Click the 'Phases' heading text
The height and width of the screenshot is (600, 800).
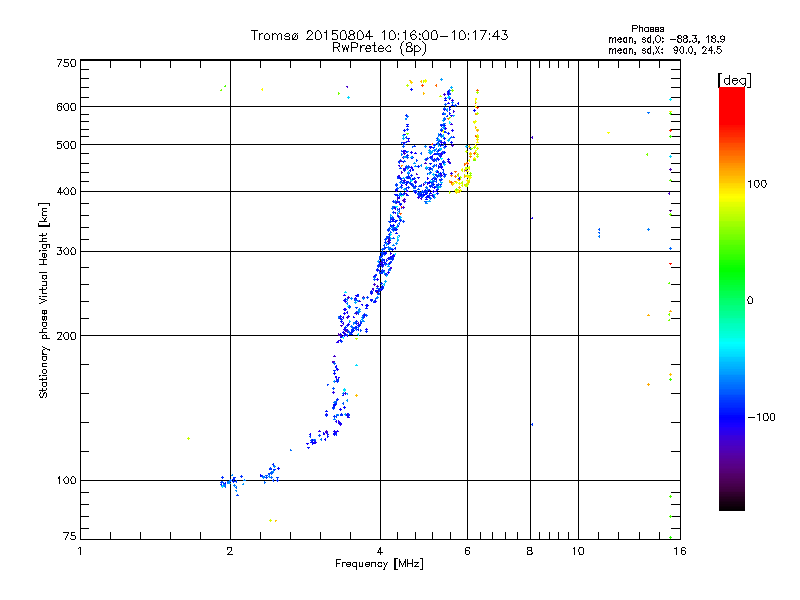(647, 29)
